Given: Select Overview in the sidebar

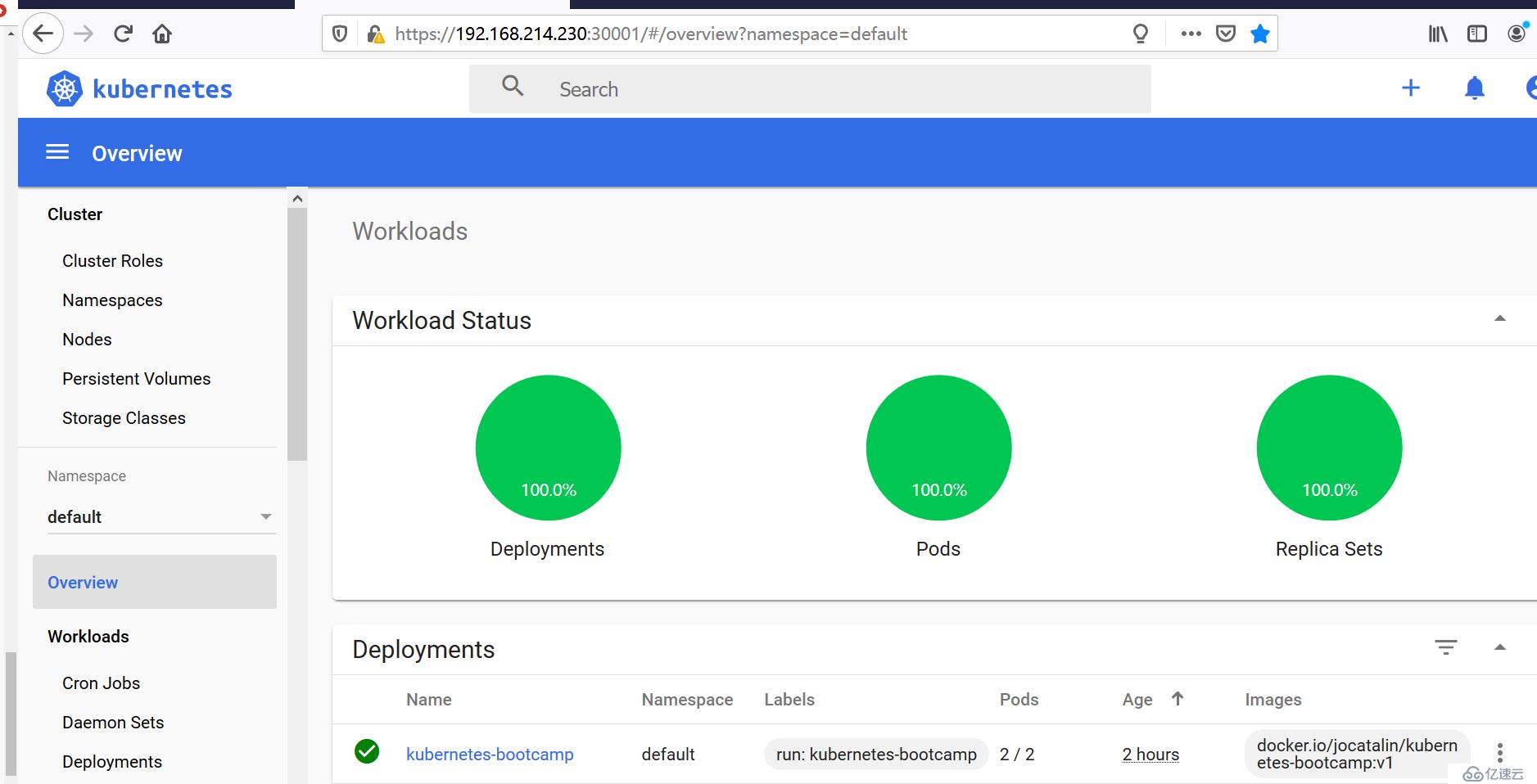Looking at the screenshot, I should click(155, 582).
